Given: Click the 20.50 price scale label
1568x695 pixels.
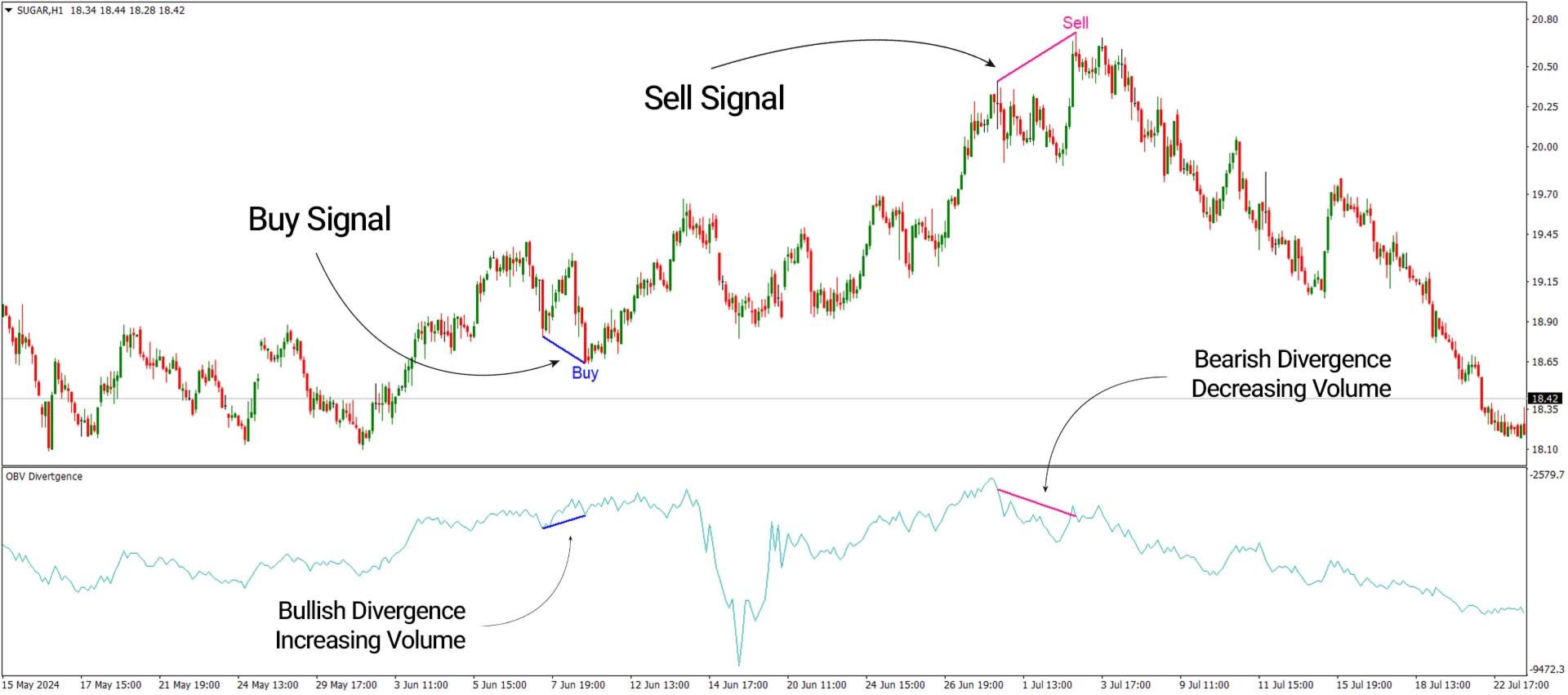Looking at the screenshot, I should click(1544, 67).
